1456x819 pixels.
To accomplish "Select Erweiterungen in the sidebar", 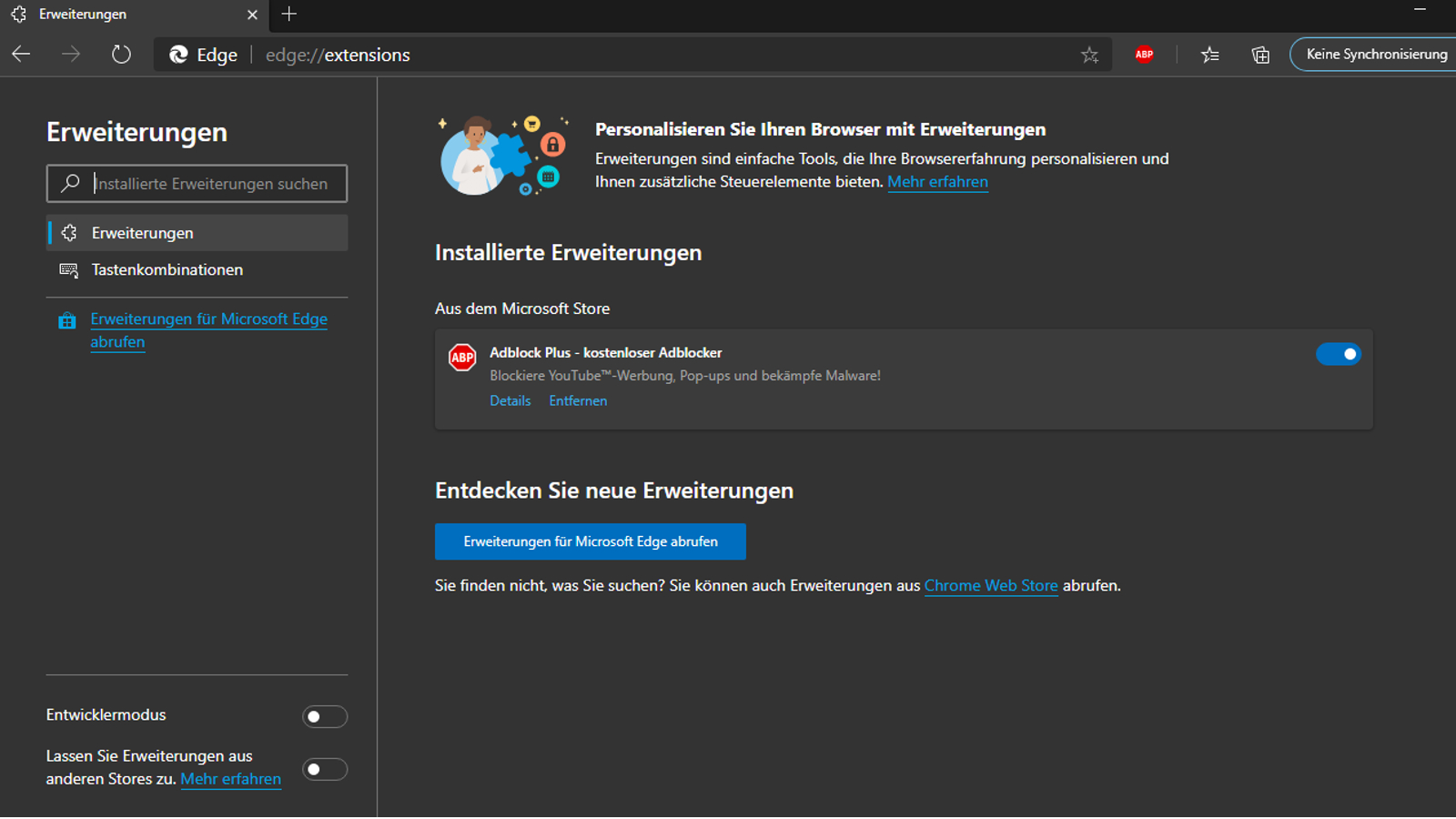I will coord(197,233).
